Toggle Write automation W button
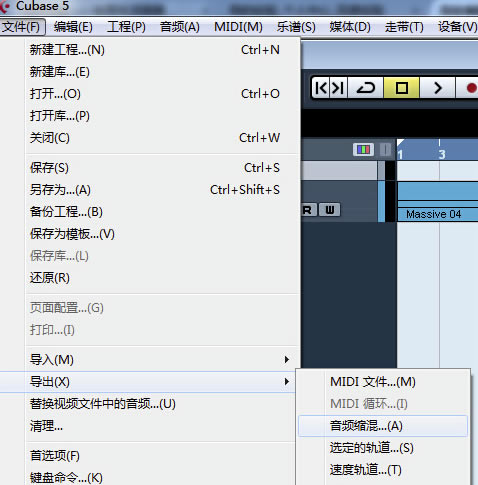478x485 pixels. 329,210
